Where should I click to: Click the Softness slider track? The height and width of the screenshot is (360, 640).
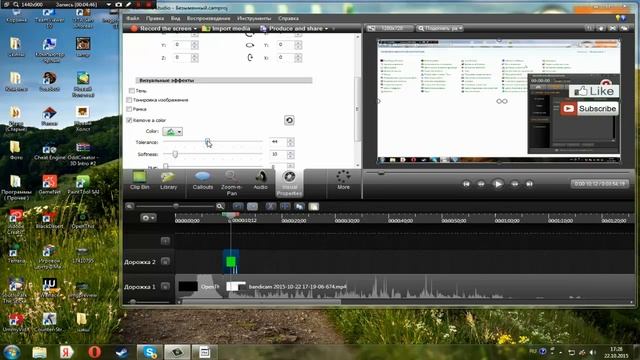coord(213,154)
